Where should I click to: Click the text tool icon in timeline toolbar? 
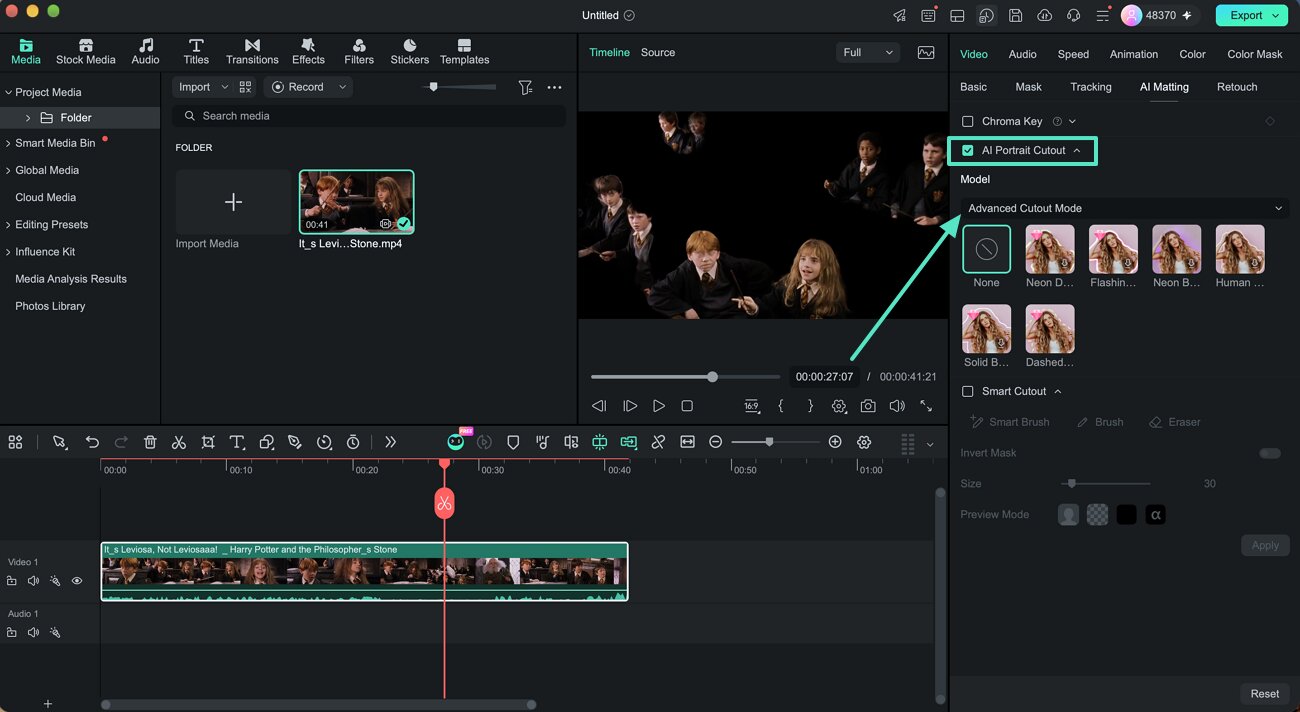coord(237,442)
